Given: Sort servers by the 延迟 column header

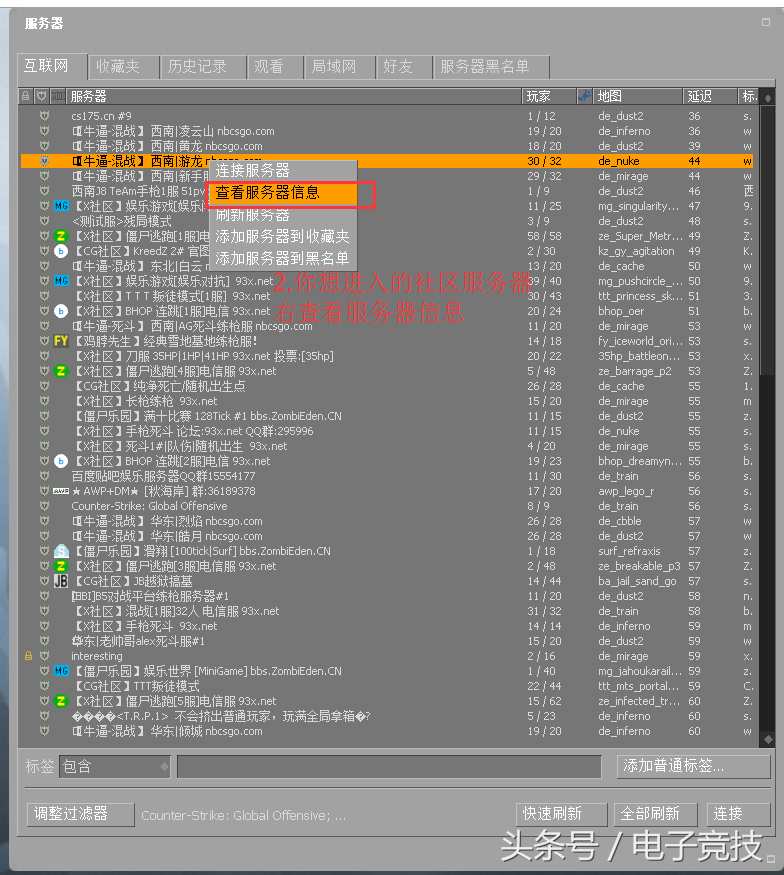Looking at the screenshot, I should click(708, 96).
